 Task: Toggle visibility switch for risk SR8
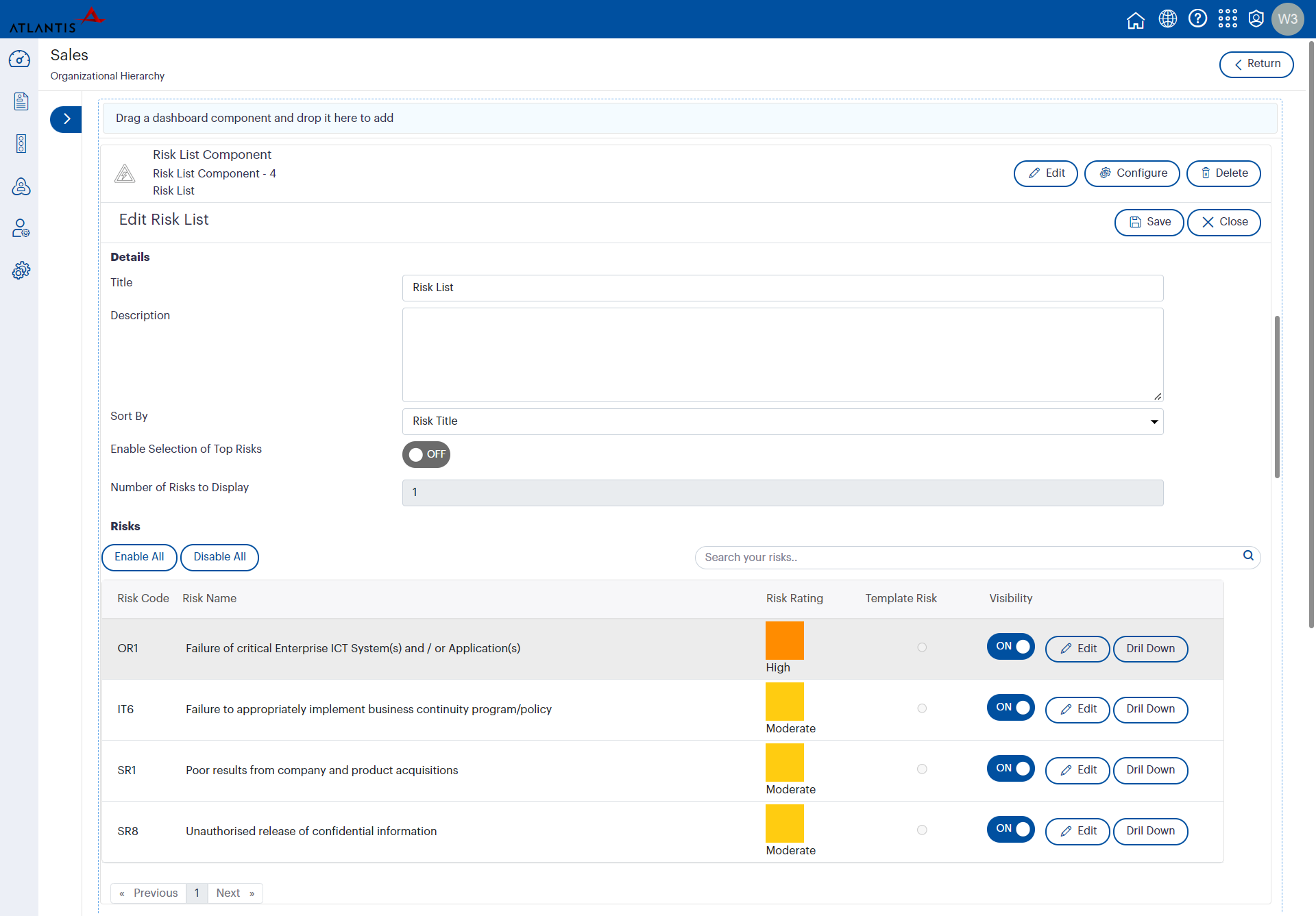click(x=1010, y=829)
